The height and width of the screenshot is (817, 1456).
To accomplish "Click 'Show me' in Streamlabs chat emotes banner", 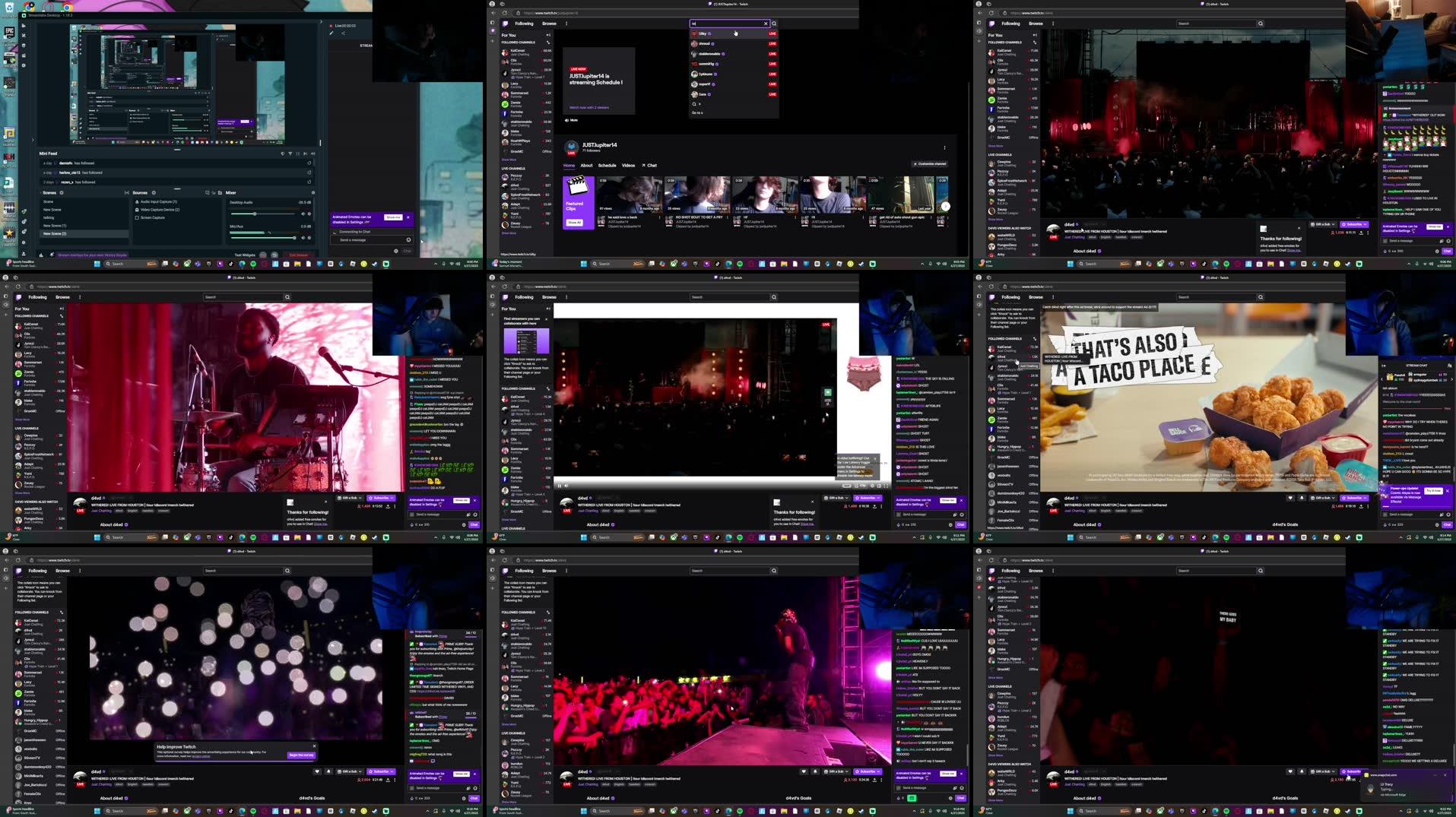I will [x=393, y=217].
